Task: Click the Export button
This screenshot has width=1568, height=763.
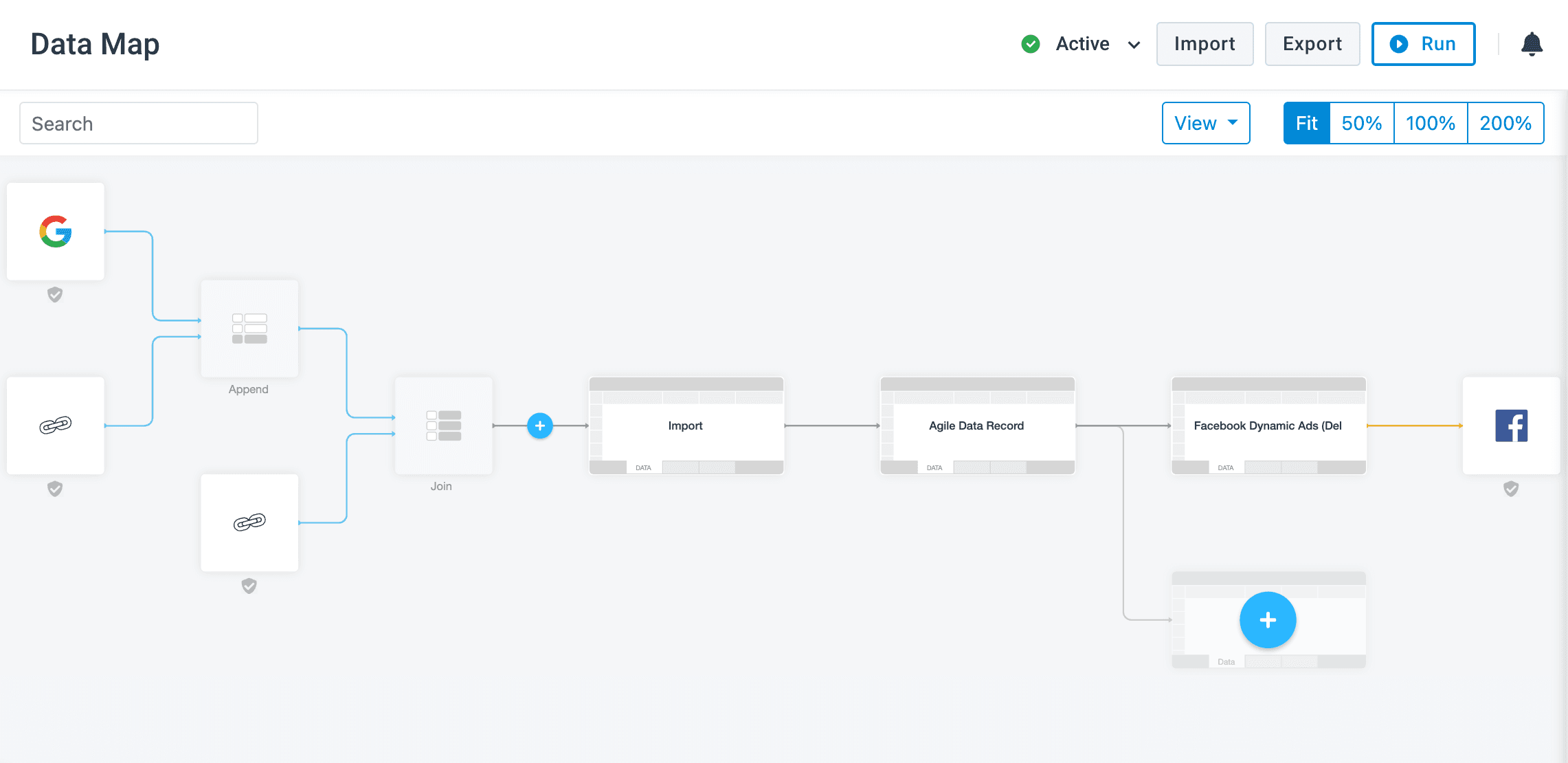Action: click(x=1312, y=44)
